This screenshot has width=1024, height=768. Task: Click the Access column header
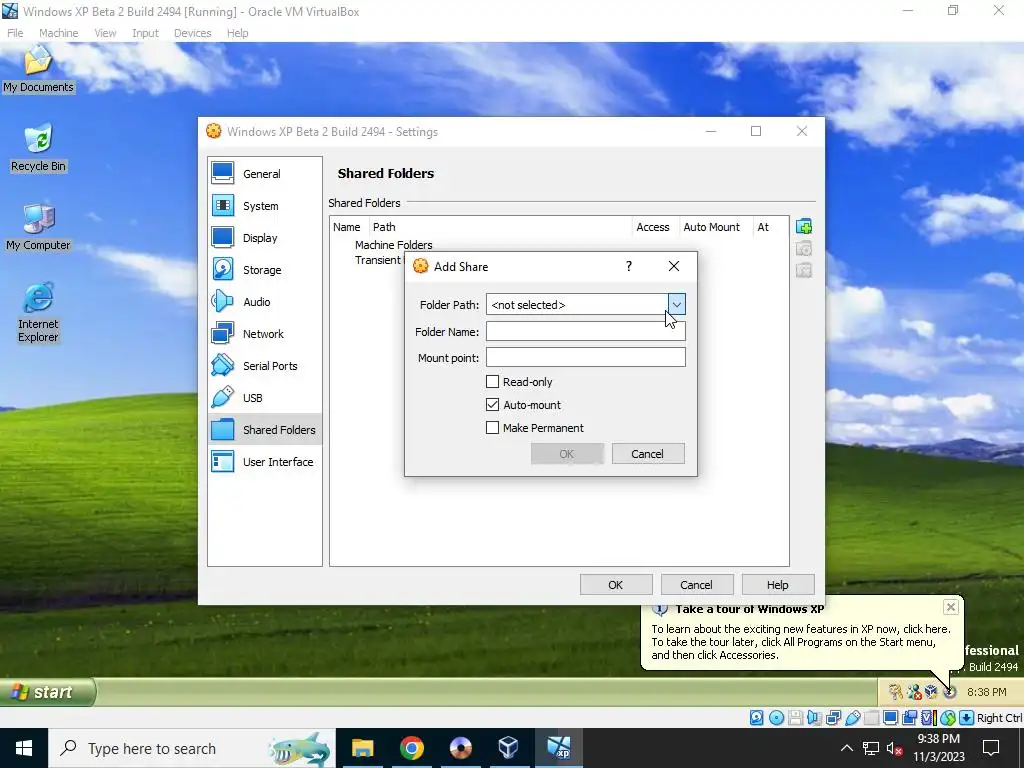[x=652, y=227]
